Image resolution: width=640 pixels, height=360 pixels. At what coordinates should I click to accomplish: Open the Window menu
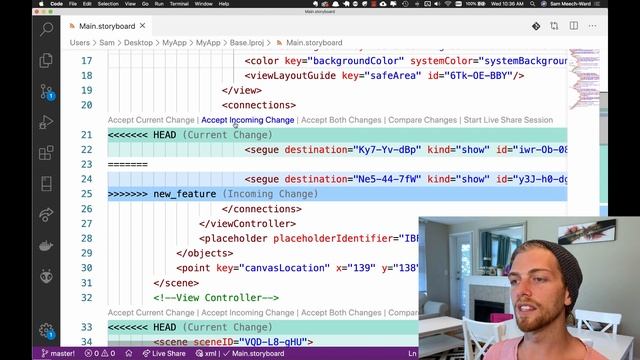pos(203,4)
